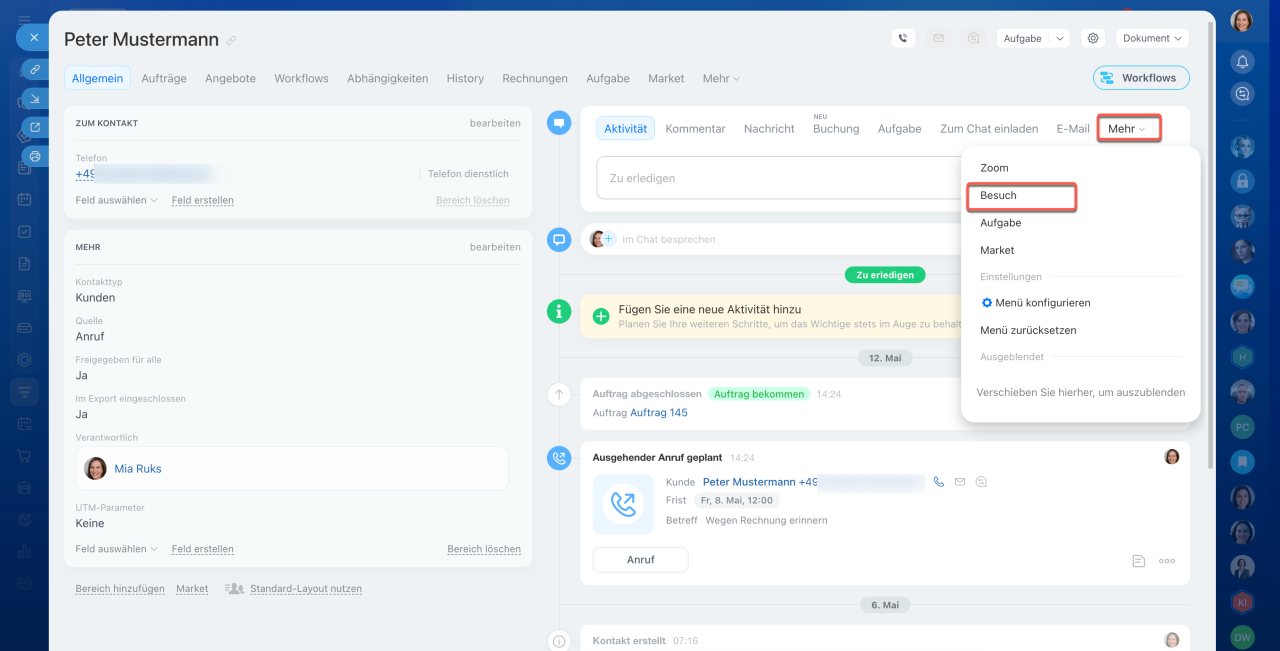Click the three-dots menu on planned call card
This screenshot has height=651, width=1280.
[1167, 561]
